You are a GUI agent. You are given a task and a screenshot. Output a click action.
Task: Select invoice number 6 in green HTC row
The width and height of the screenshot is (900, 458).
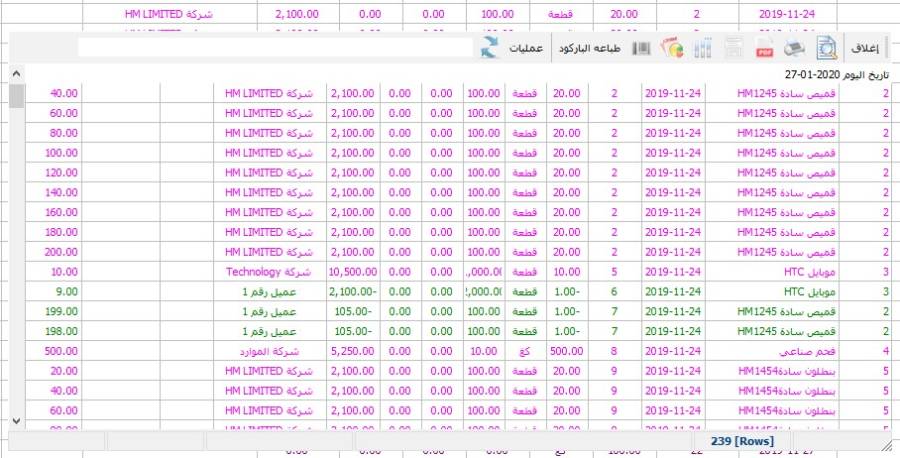(614, 292)
